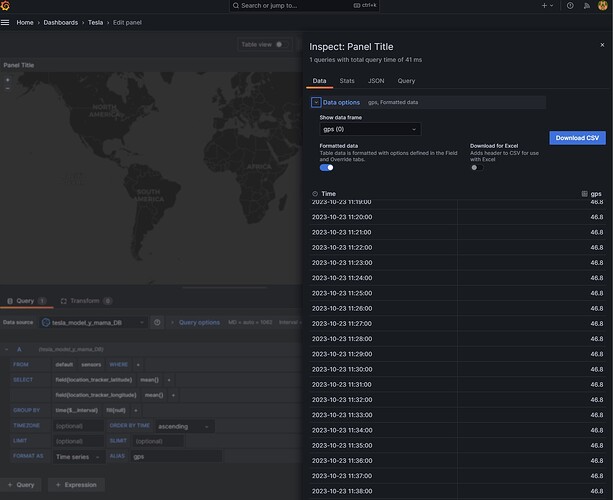Click the Dashboards breadcrumb link

point(60,22)
